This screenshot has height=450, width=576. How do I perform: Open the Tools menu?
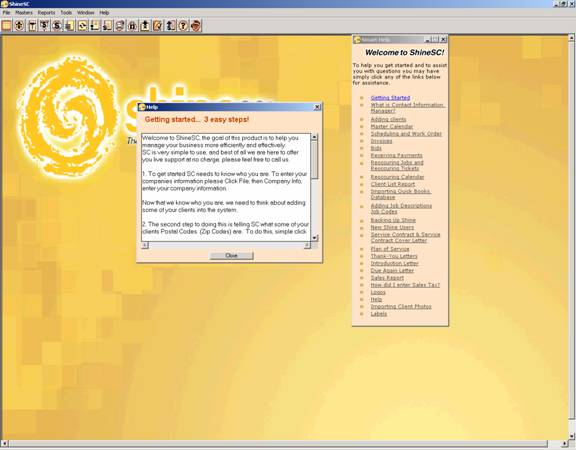click(66, 12)
